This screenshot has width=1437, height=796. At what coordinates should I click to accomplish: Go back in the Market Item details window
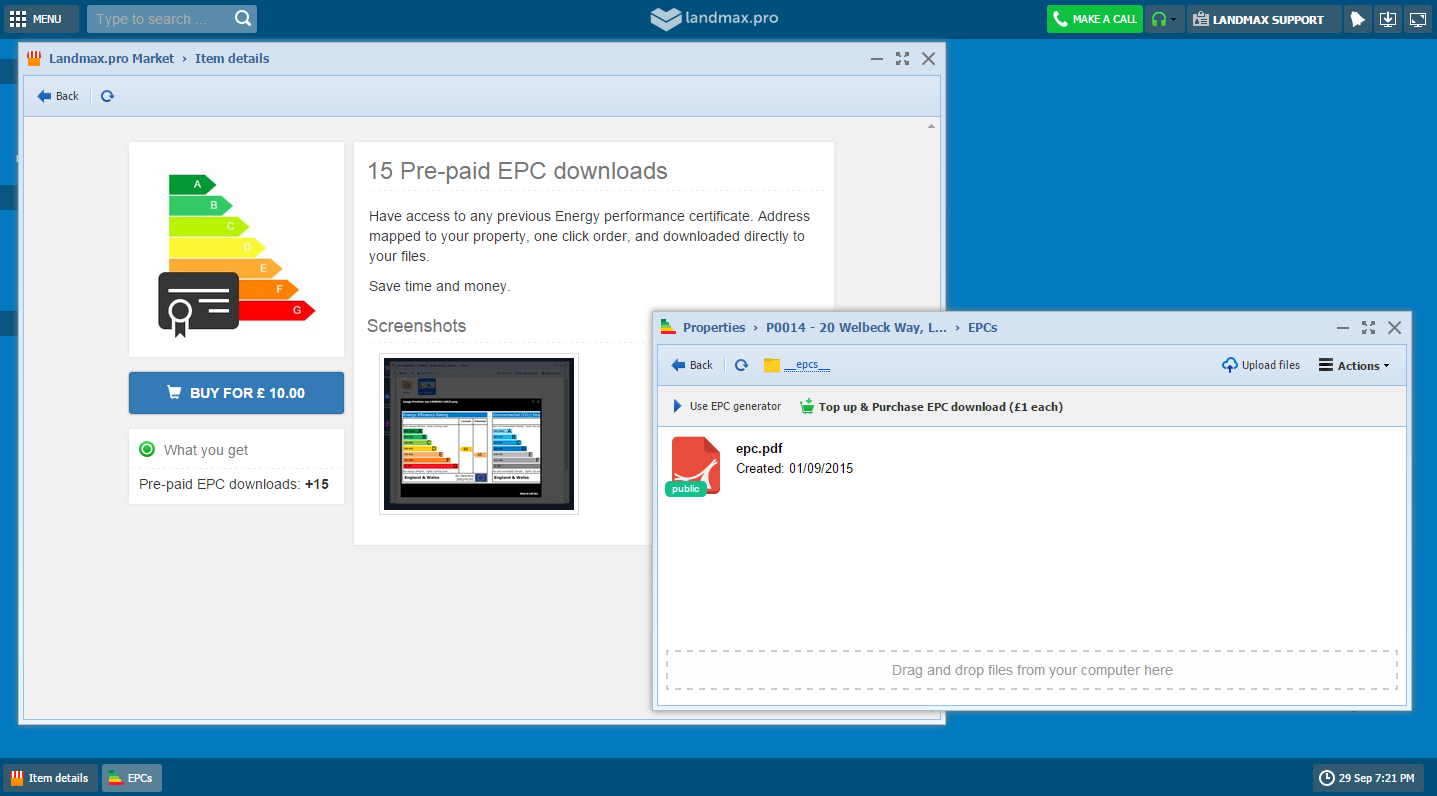[58, 96]
